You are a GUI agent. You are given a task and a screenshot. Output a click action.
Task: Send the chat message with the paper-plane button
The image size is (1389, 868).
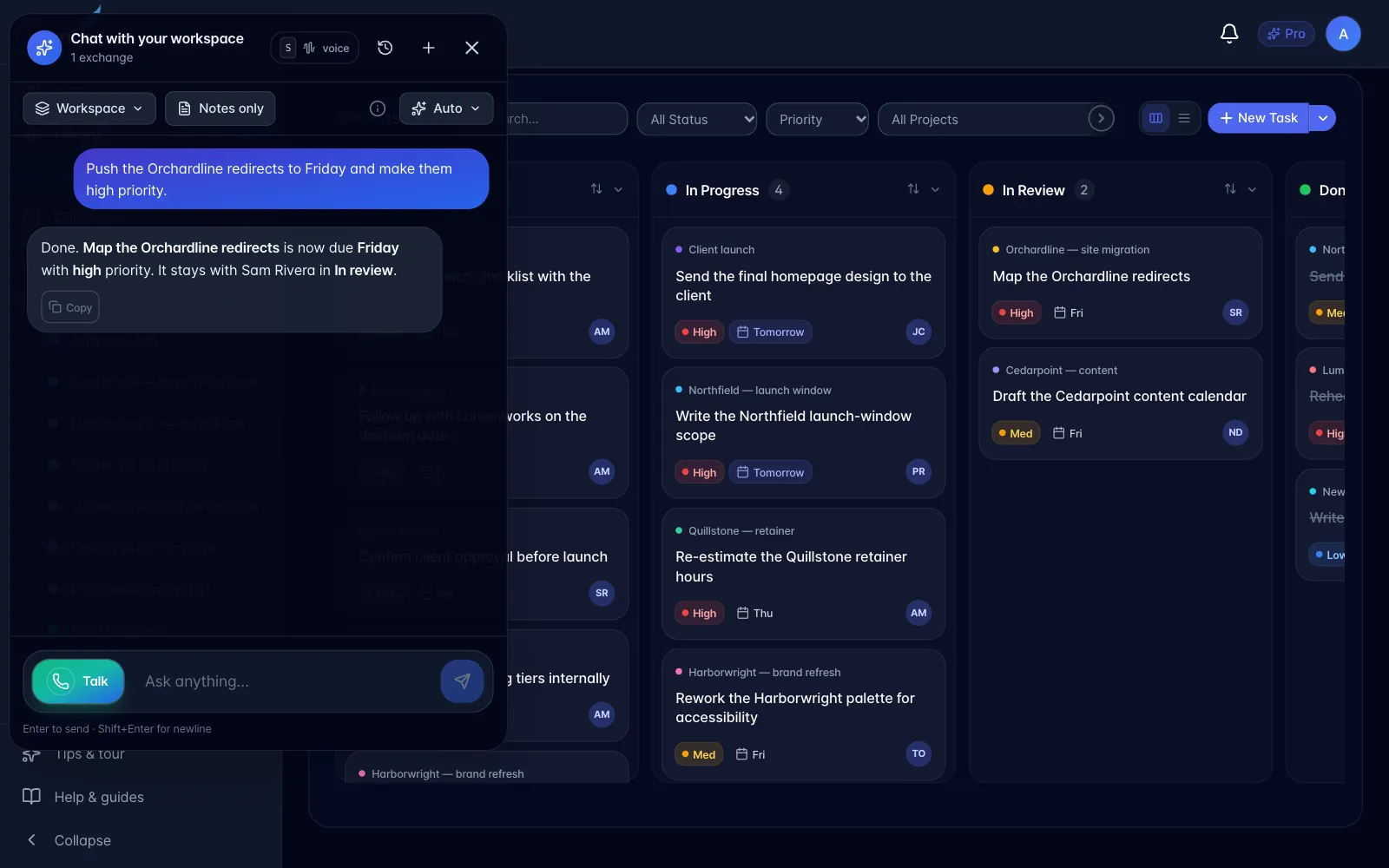(x=462, y=681)
